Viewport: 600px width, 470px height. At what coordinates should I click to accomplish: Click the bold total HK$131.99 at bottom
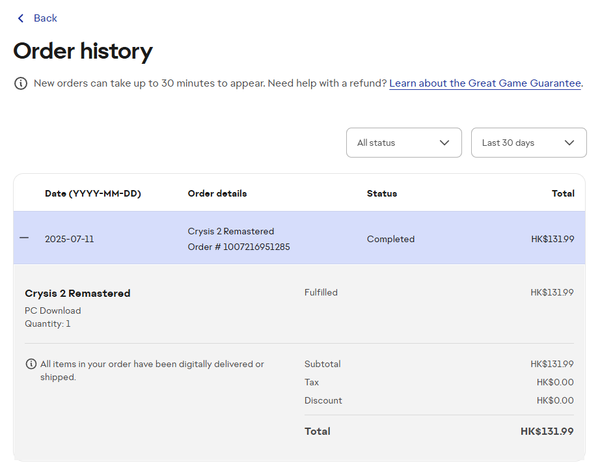547,431
